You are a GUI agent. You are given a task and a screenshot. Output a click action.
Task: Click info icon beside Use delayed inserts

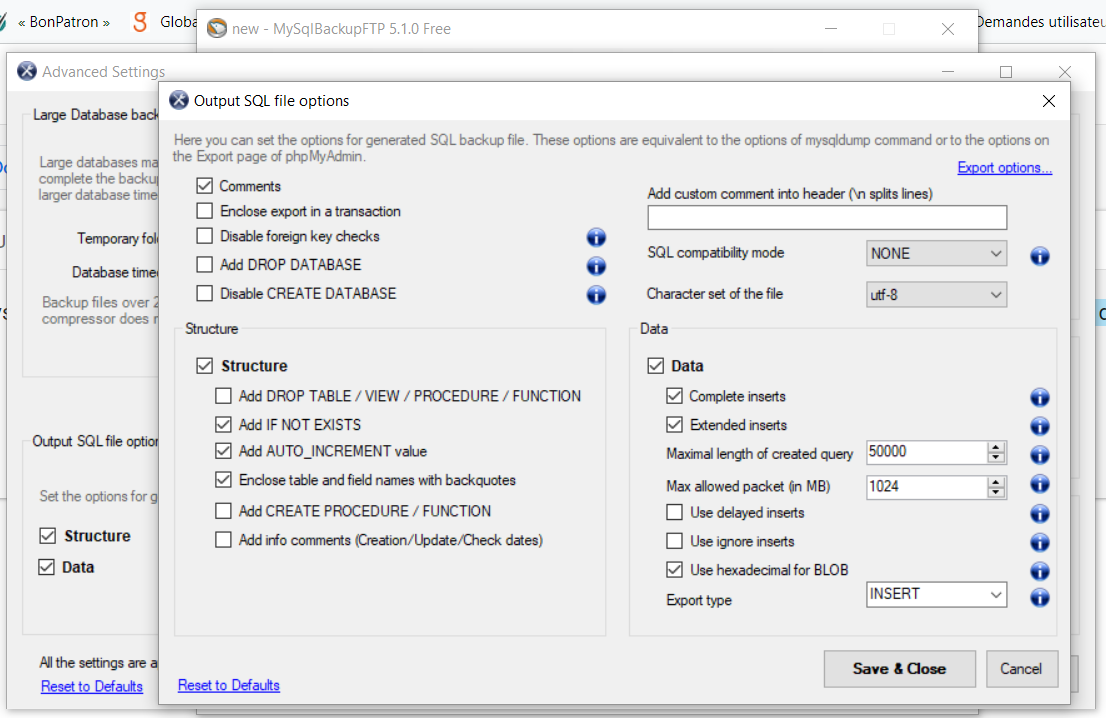tap(1039, 513)
